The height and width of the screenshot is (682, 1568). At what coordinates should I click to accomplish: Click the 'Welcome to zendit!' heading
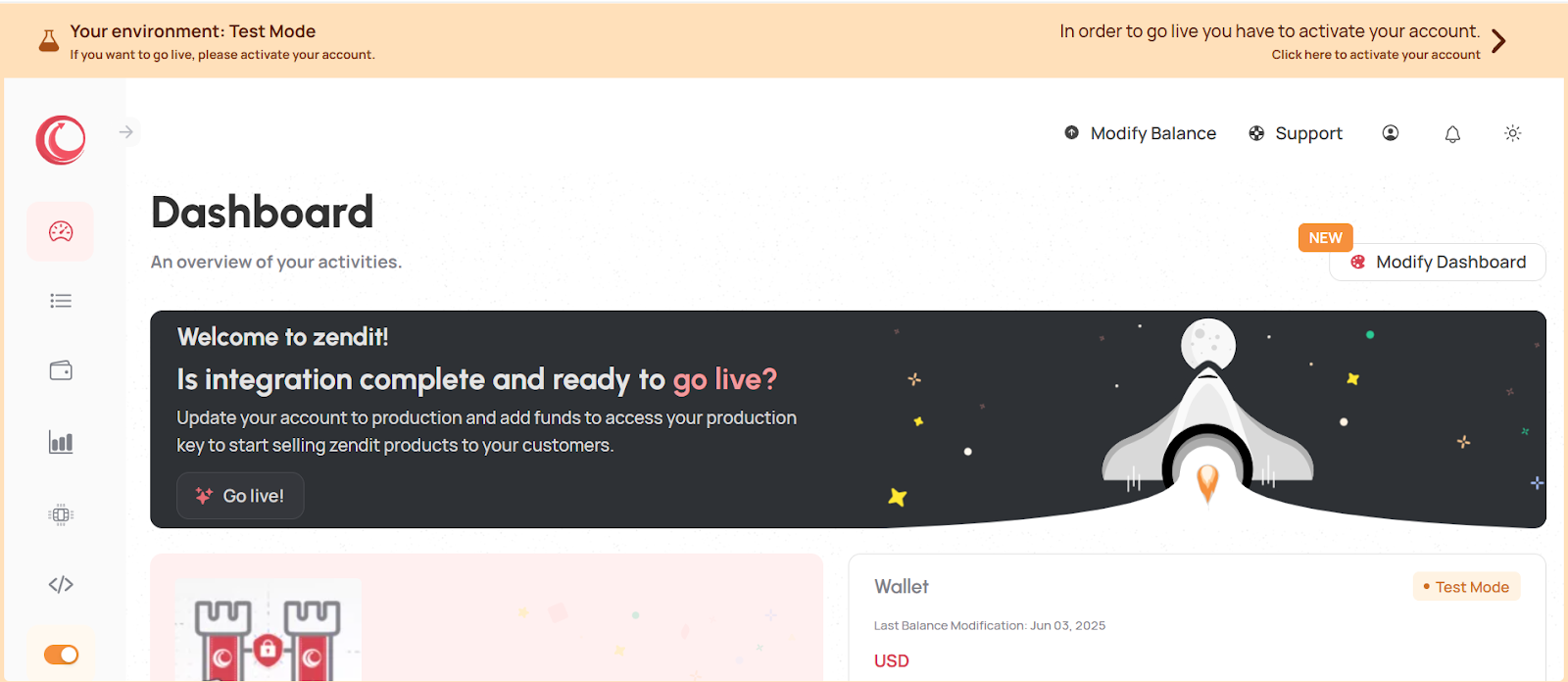[283, 337]
